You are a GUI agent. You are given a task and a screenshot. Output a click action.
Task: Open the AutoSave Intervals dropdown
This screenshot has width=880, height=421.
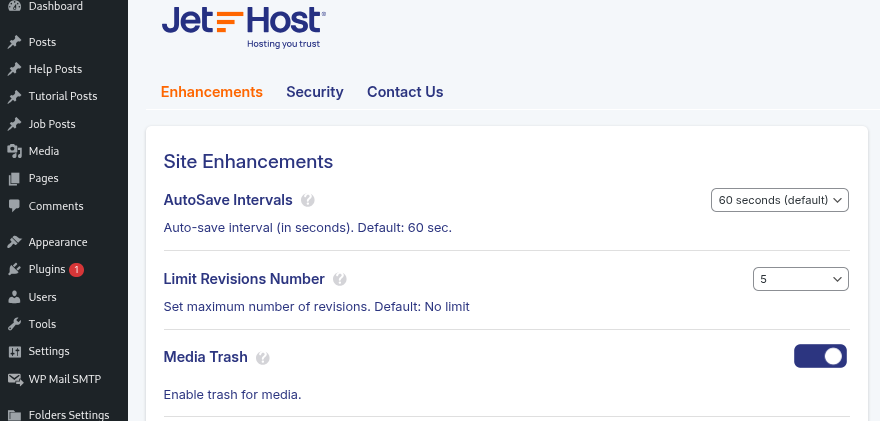[x=780, y=200]
